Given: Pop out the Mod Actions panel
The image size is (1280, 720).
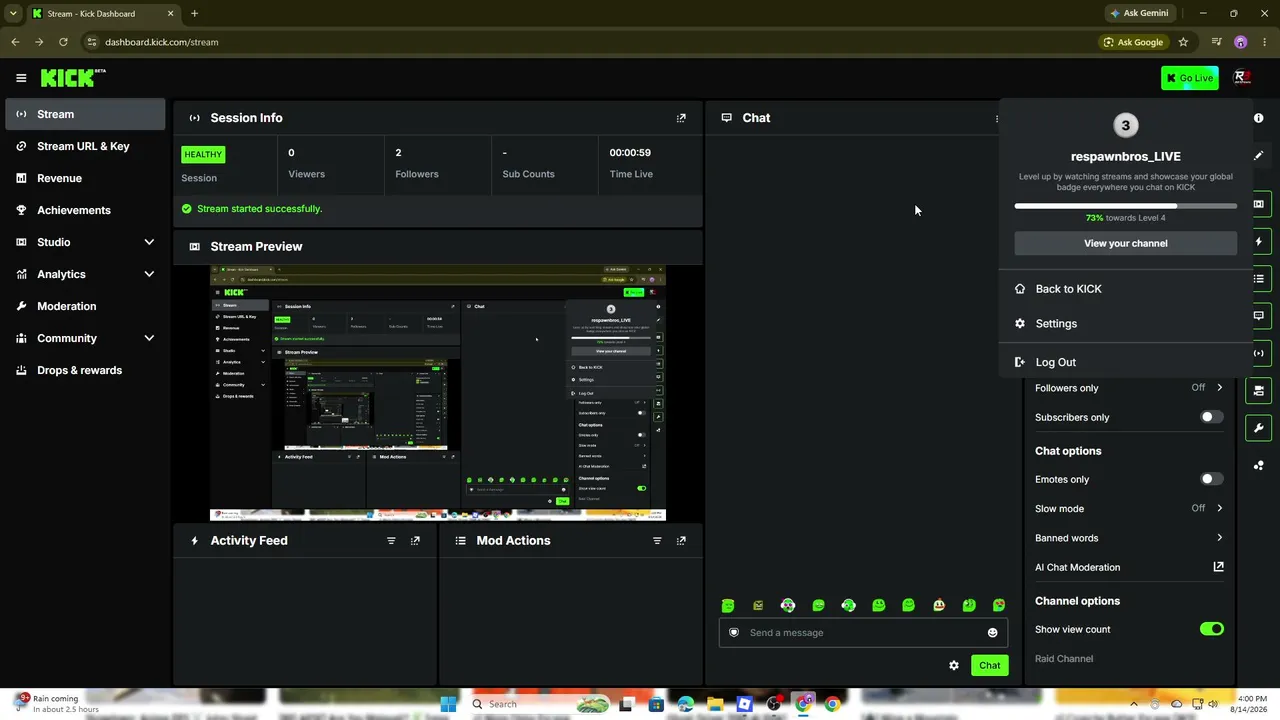Looking at the screenshot, I should (681, 541).
